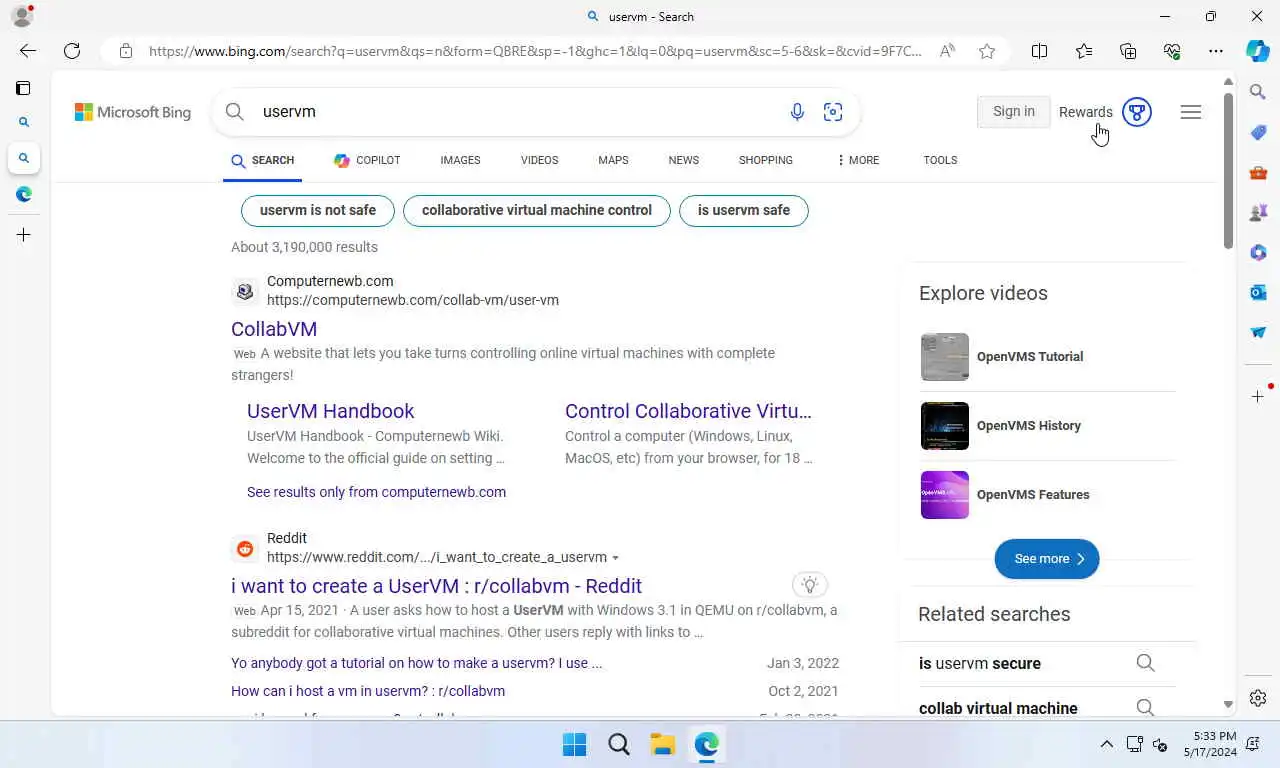Viewport: 1280px width, 768px height.
Task: Select 'collaborative virtual machine control' chip
Action: [537, 211]
